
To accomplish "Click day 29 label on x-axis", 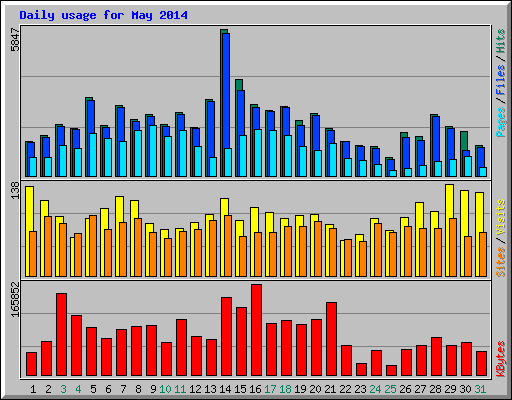I will click(x=450, y=389).
